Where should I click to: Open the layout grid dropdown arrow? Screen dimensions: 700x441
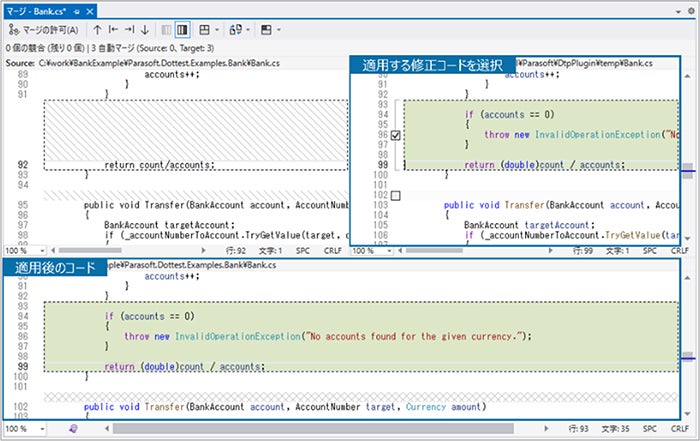tap(217, 31)
